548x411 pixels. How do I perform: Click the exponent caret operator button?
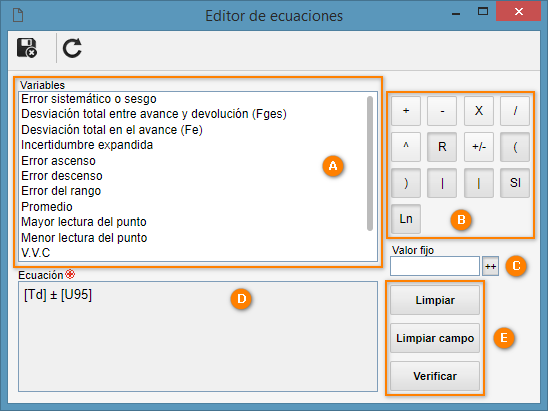406,147
